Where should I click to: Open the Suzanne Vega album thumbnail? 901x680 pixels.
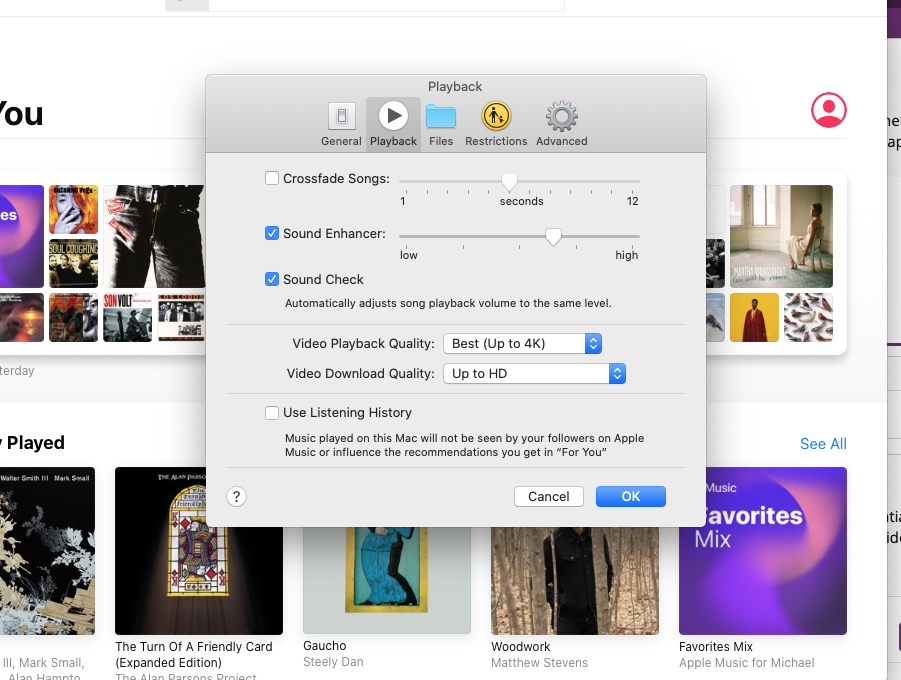pyautogui.click(x=74, y=209)
